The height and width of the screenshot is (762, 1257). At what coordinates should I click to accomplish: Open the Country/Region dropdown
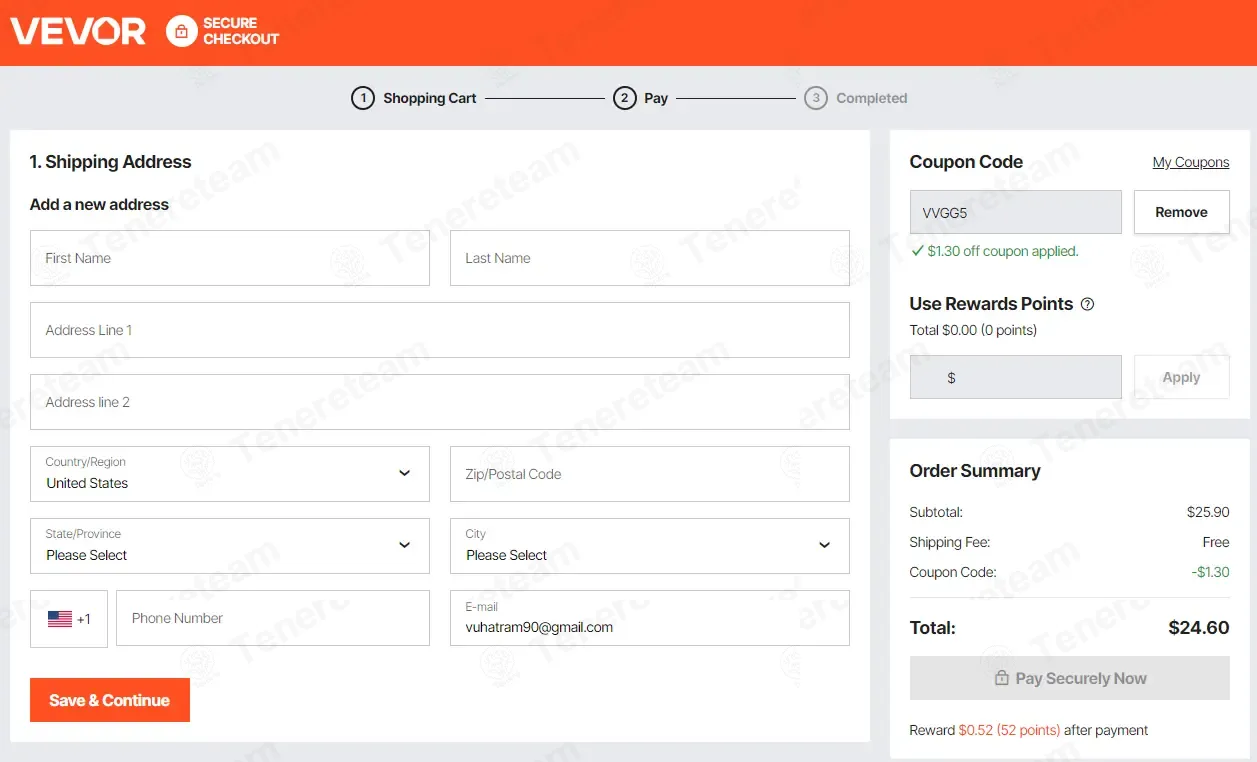click(230, 474)
